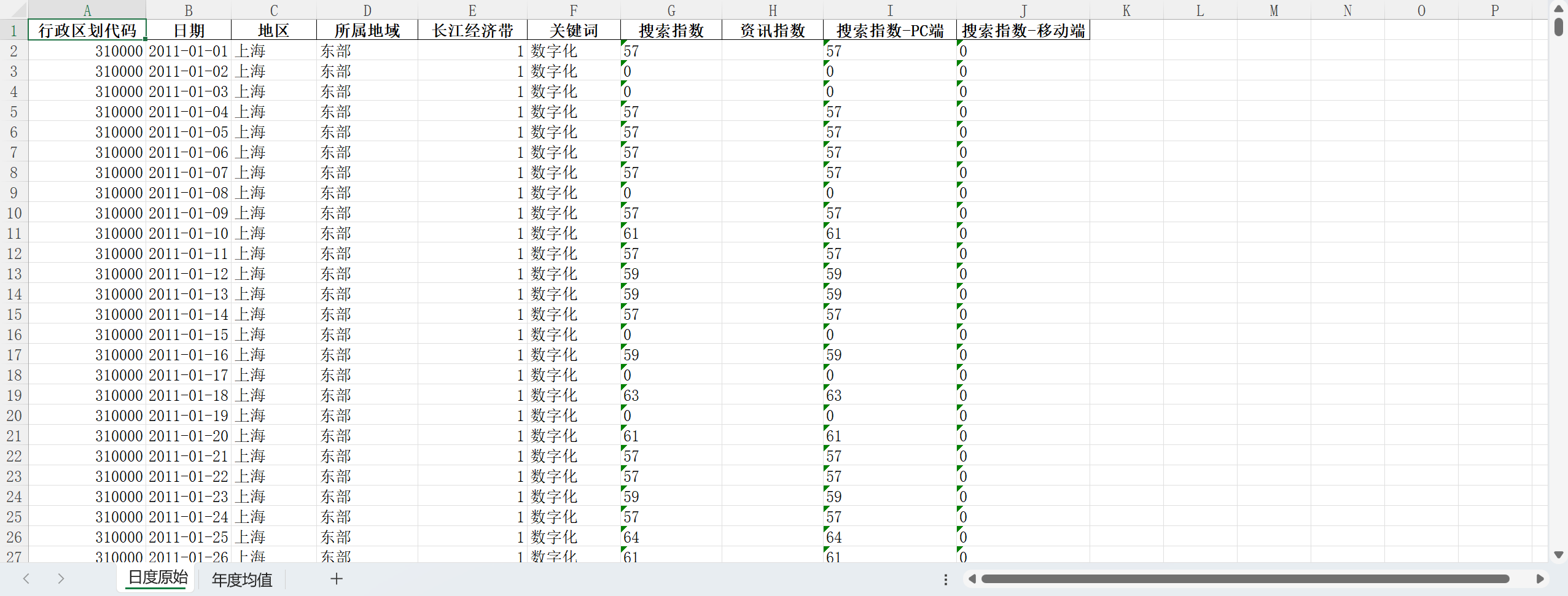Click the select-all corner box
The image size is (1568, 596).
14,10
